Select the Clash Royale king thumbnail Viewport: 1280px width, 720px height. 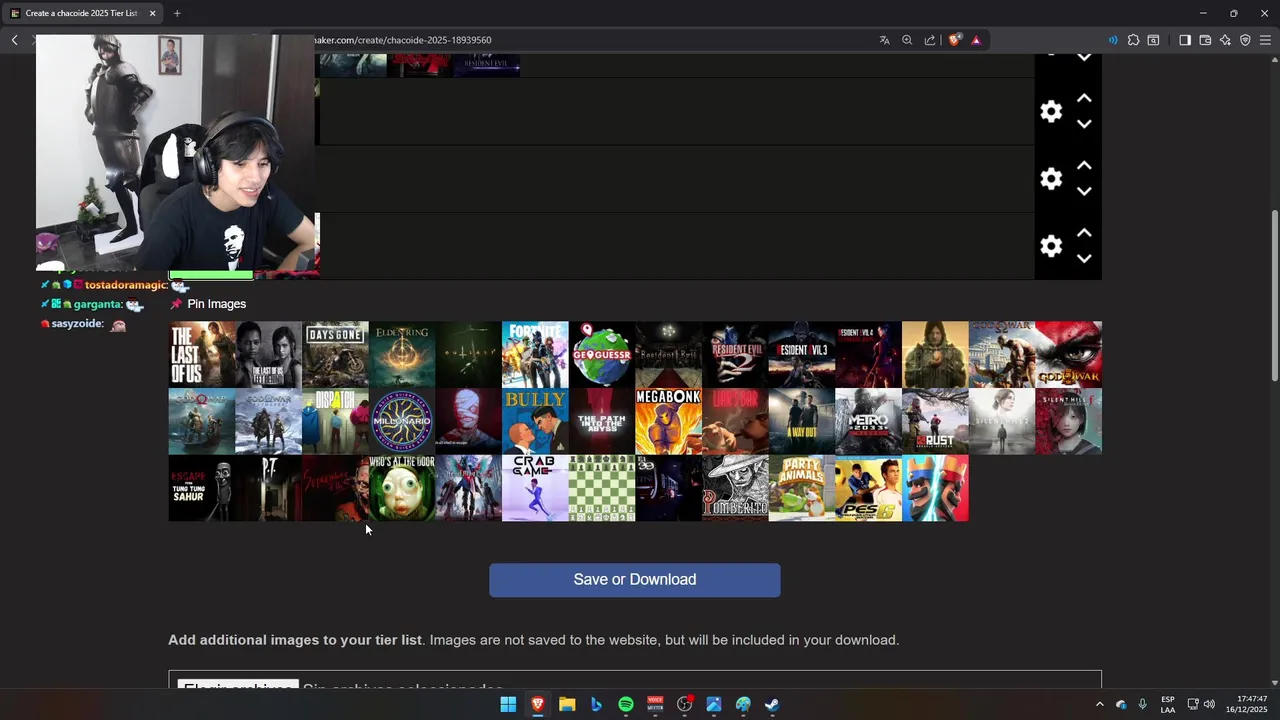coord(935,488)
